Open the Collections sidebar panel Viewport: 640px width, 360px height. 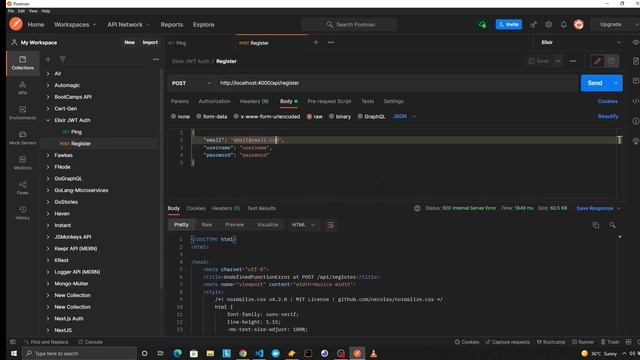[x=22, y=62]
